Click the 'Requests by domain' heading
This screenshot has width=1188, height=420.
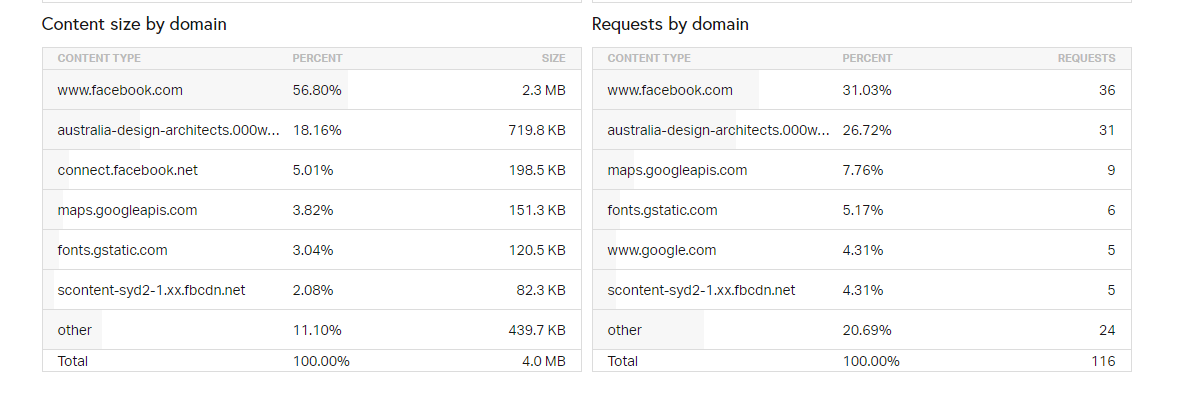[x=670, y=24]
